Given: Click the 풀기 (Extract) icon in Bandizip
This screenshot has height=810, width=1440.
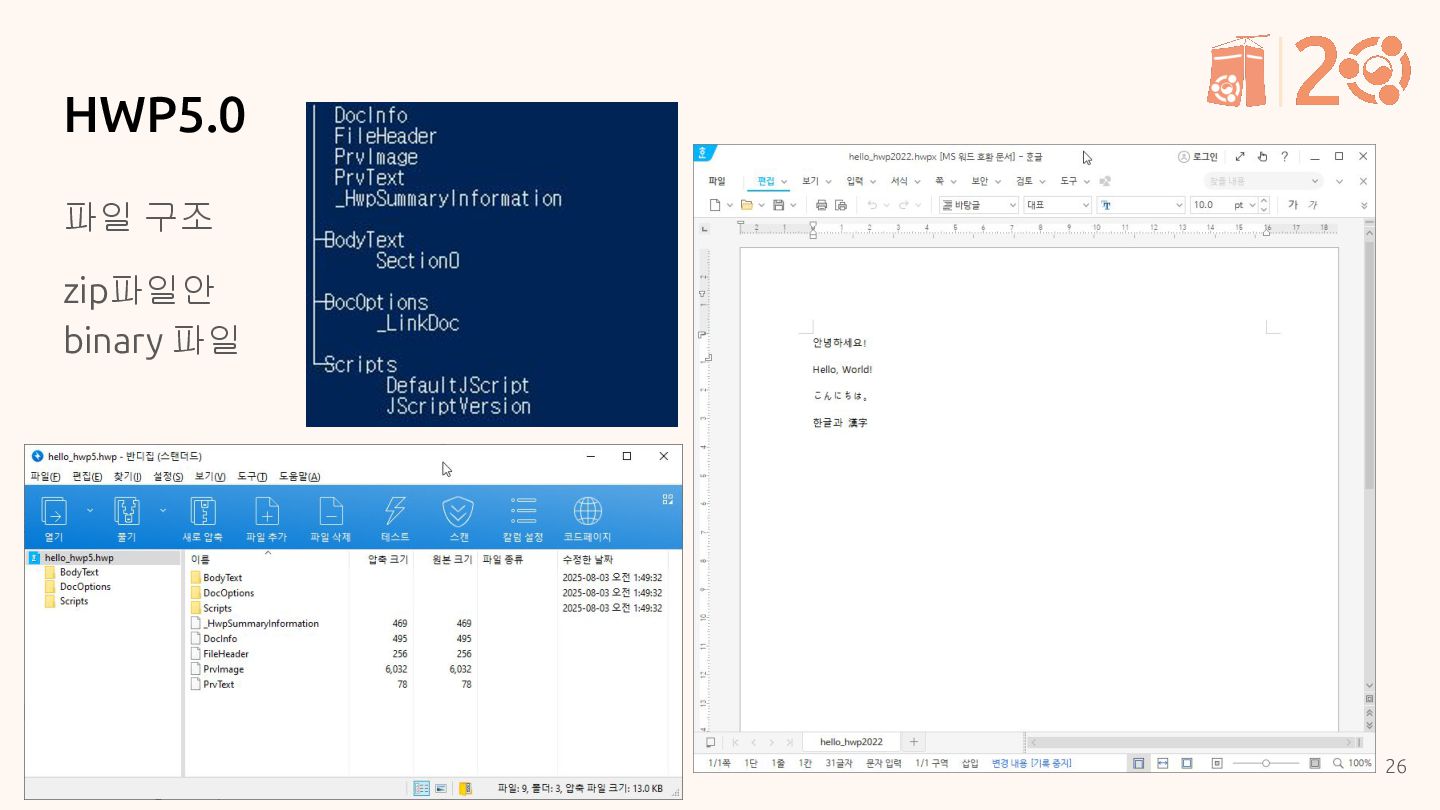Looking at the screenshot, I should point(127,512).
